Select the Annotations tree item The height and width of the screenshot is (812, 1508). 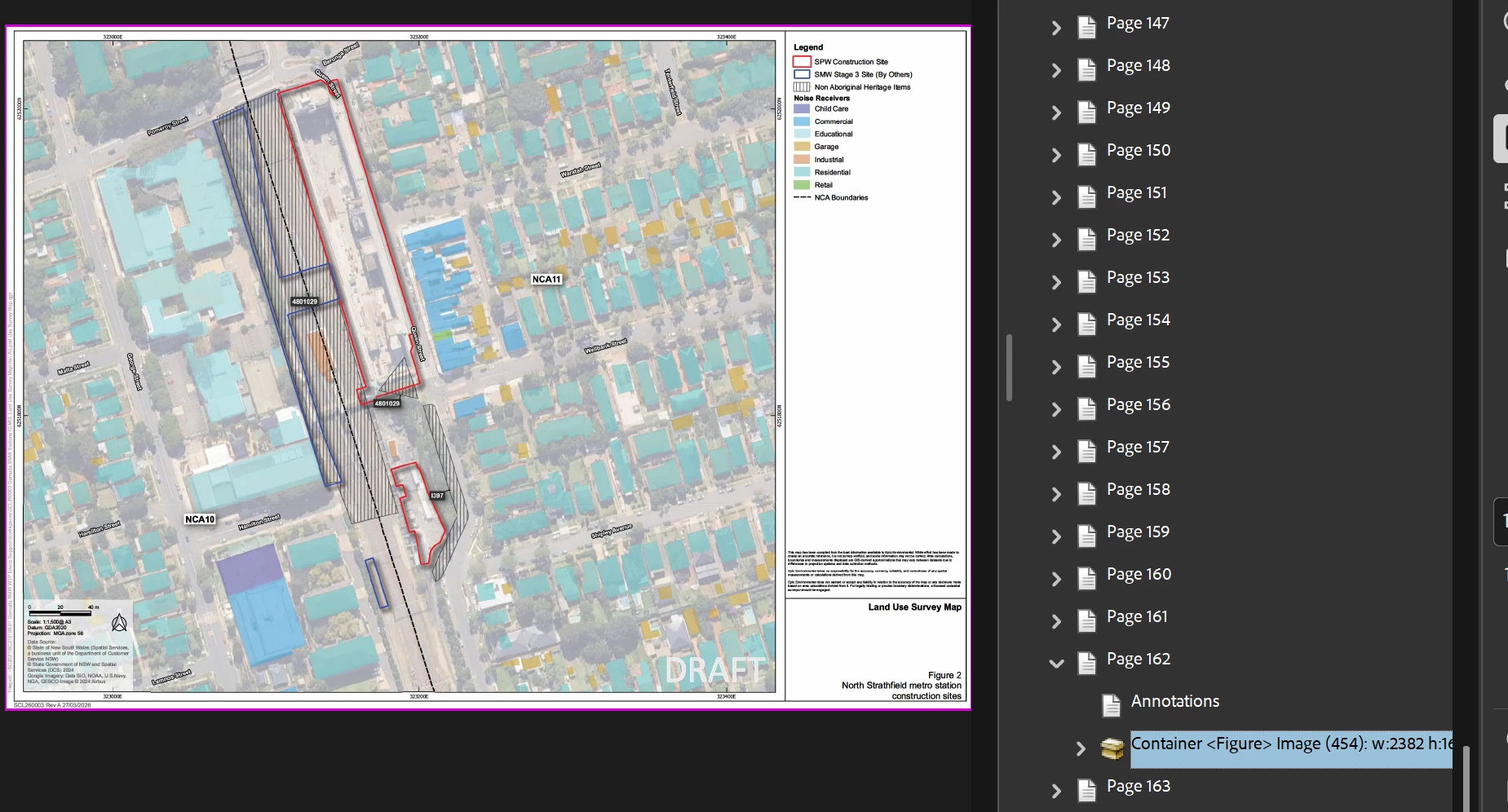(1175, 701)
